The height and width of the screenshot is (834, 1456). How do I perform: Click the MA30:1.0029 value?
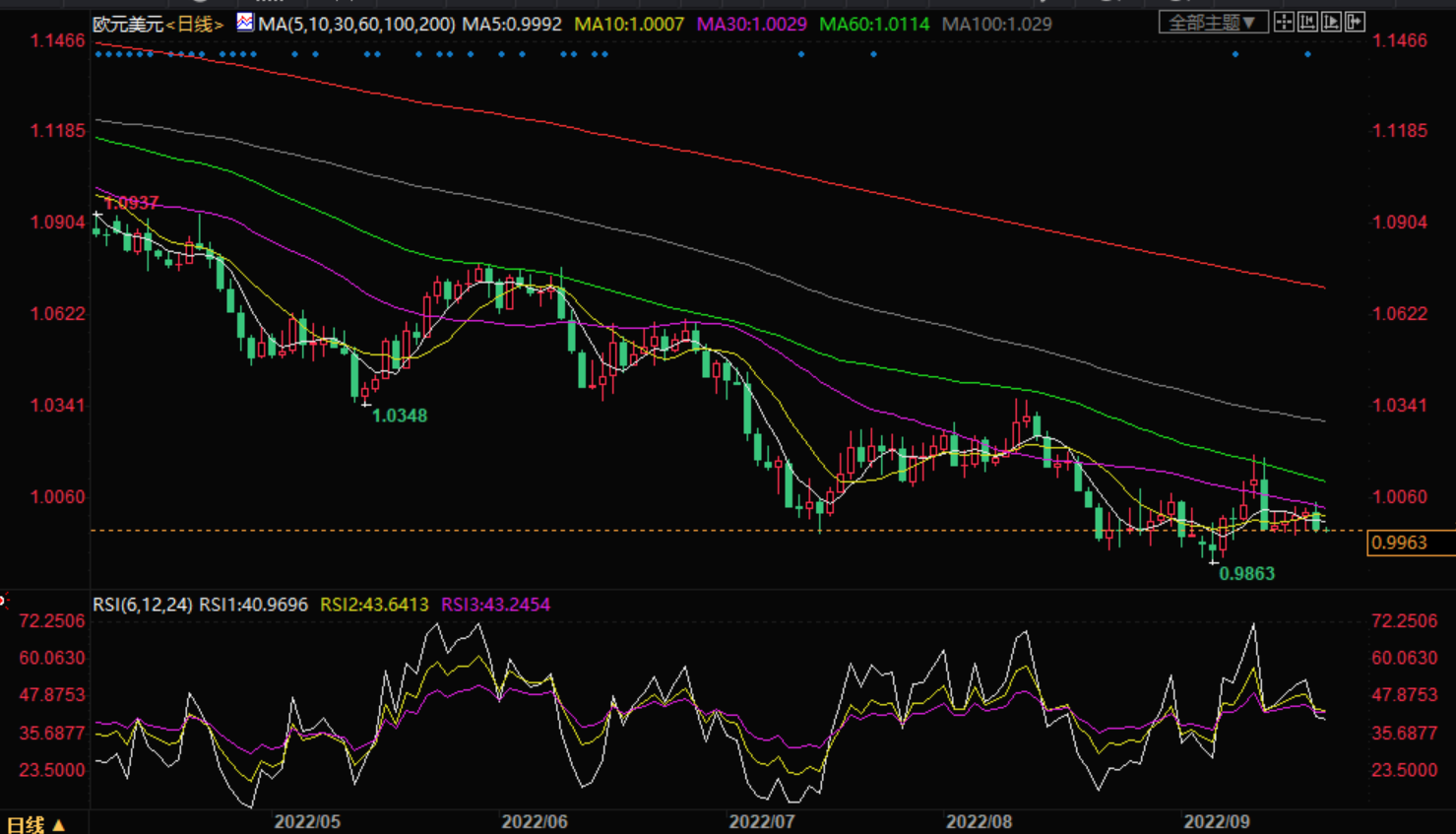(751, 24)
